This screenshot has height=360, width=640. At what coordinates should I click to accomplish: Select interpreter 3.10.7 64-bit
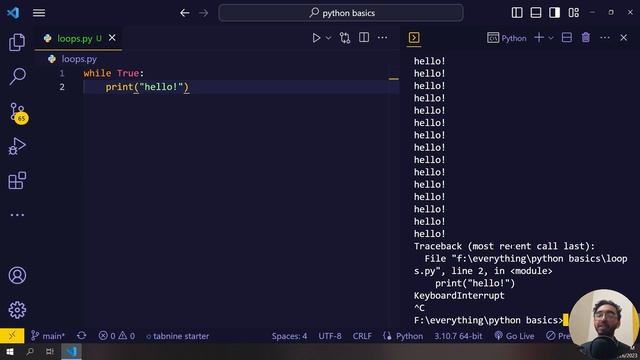click(x=458, y=336)
